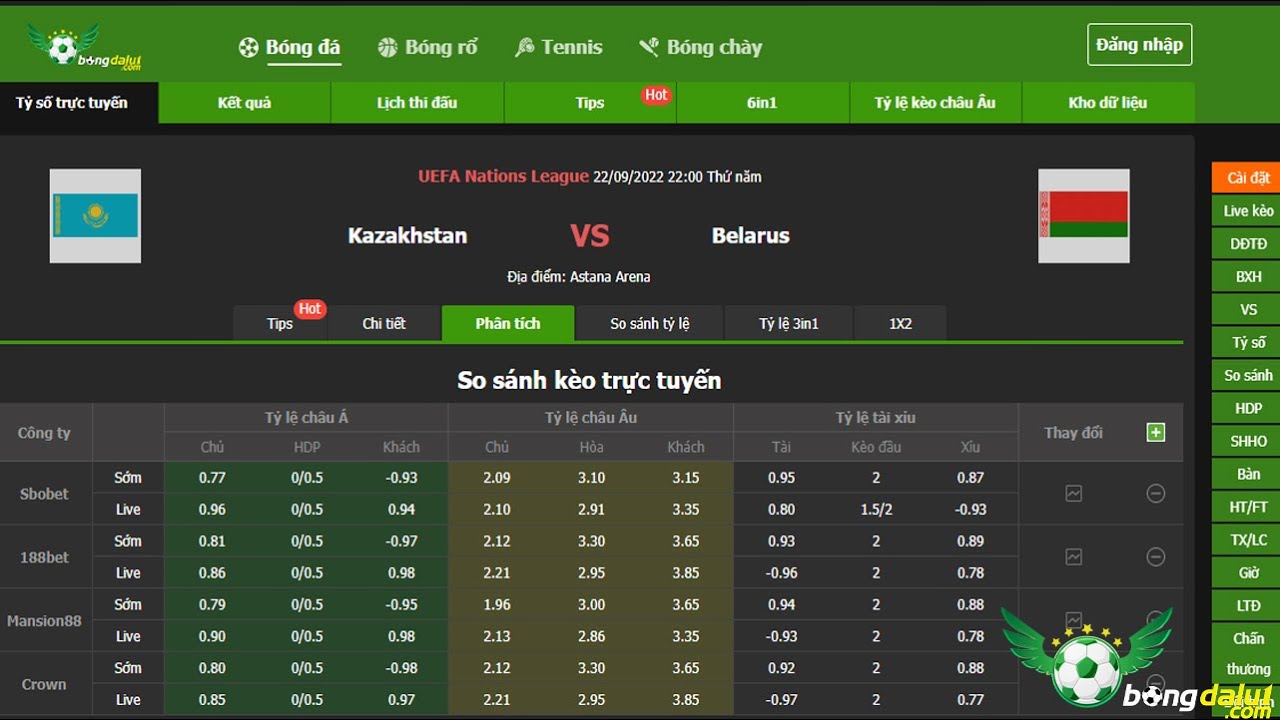Open the Lịch thi đấu tab
Screen dimensions: 1280x720
pyautogui.click(x=417, y=102)
